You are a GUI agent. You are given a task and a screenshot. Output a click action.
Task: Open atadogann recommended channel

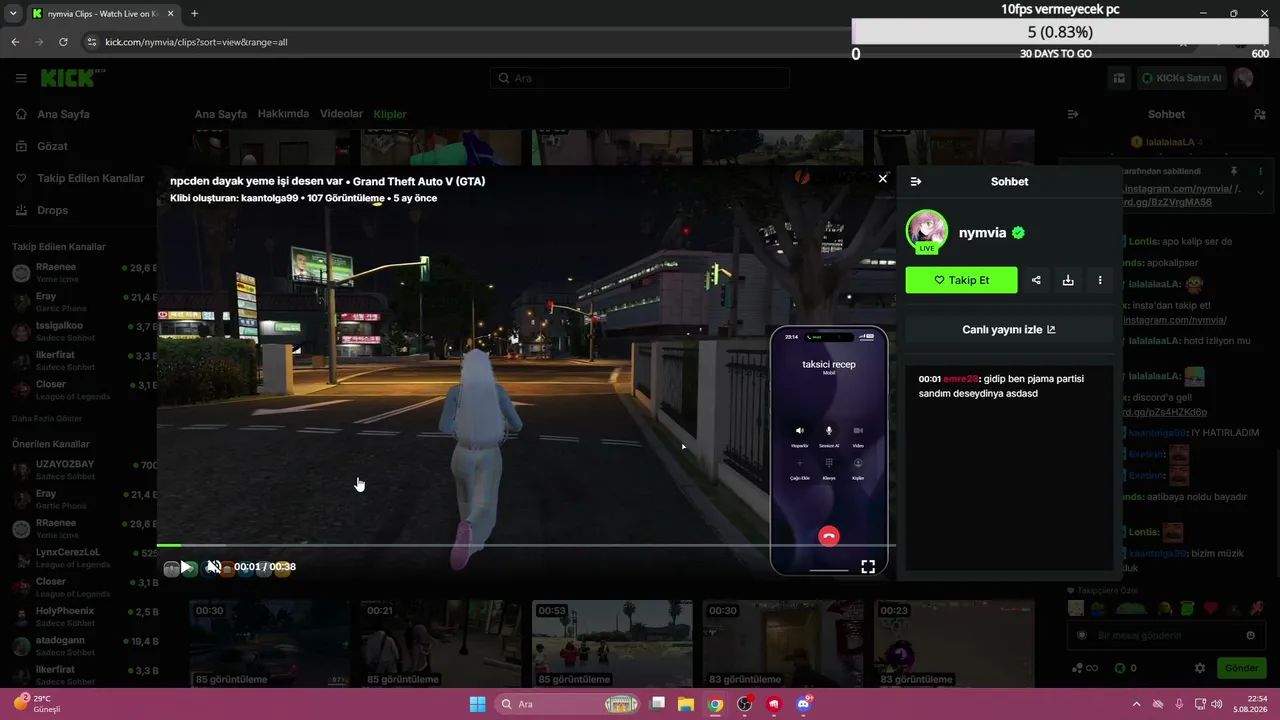pos(84,645)
